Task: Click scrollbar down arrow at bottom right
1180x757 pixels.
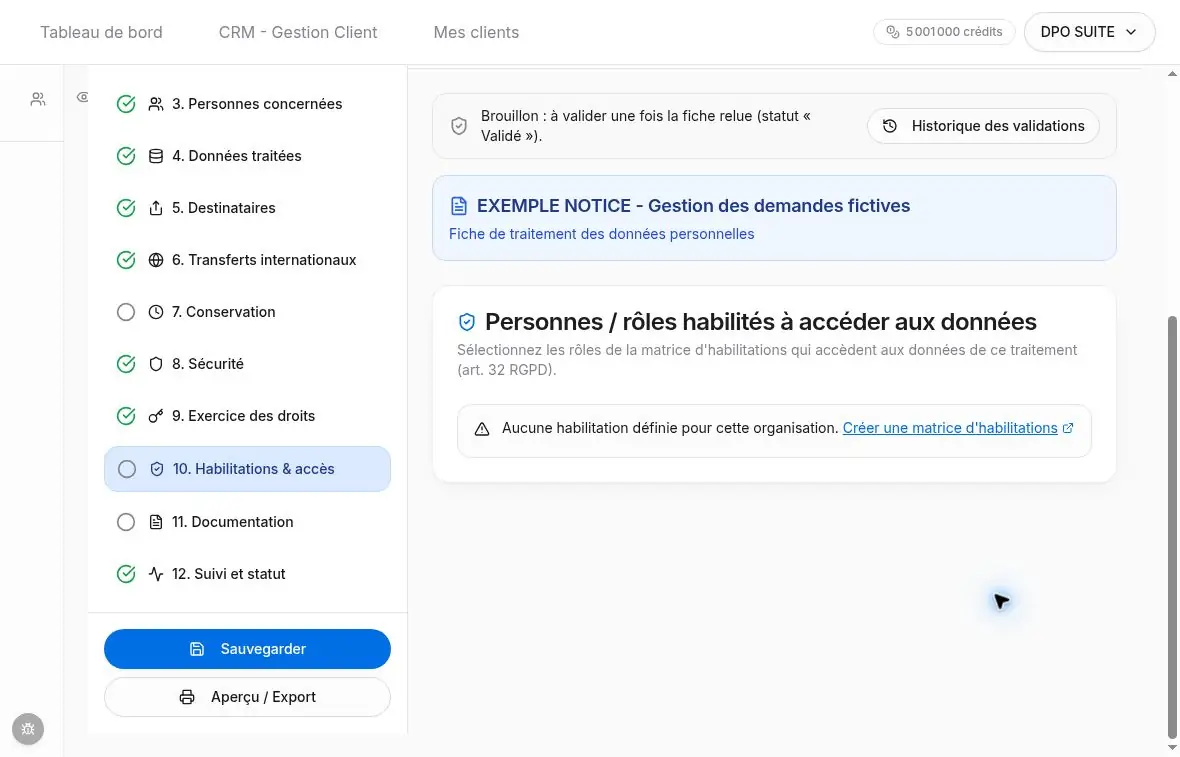Action: pyautogui.click(x=1172, y=748)
